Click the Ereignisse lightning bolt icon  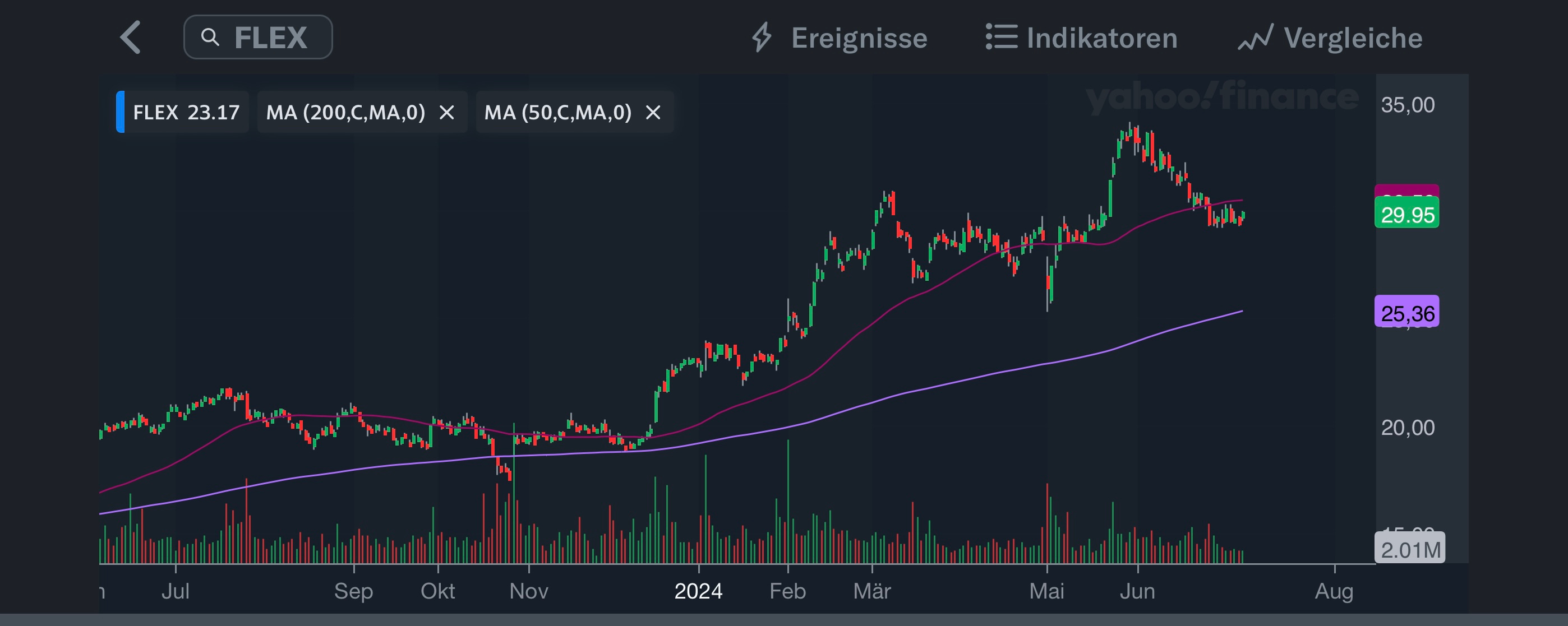[762, 38]
